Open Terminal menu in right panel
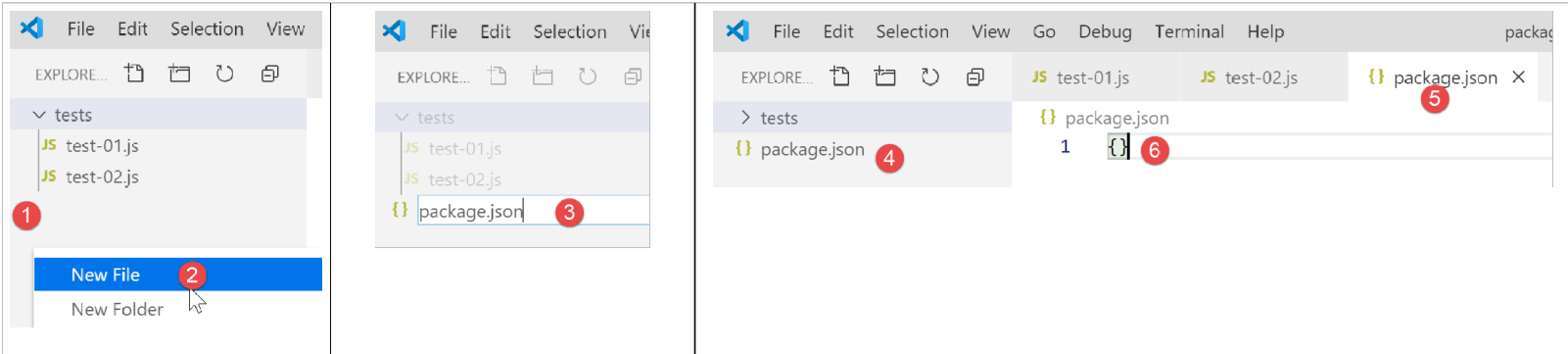This screenshot has height=354, width=1568. click(1189, 31)
